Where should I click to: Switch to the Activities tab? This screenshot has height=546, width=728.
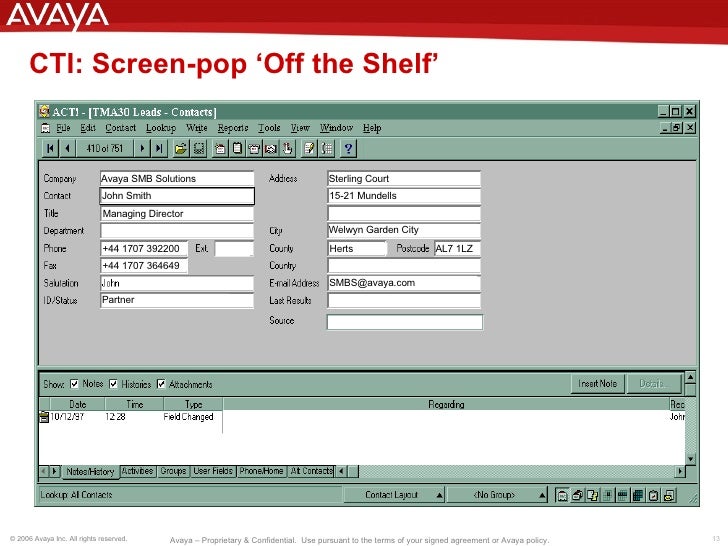(x=137, y=471)
